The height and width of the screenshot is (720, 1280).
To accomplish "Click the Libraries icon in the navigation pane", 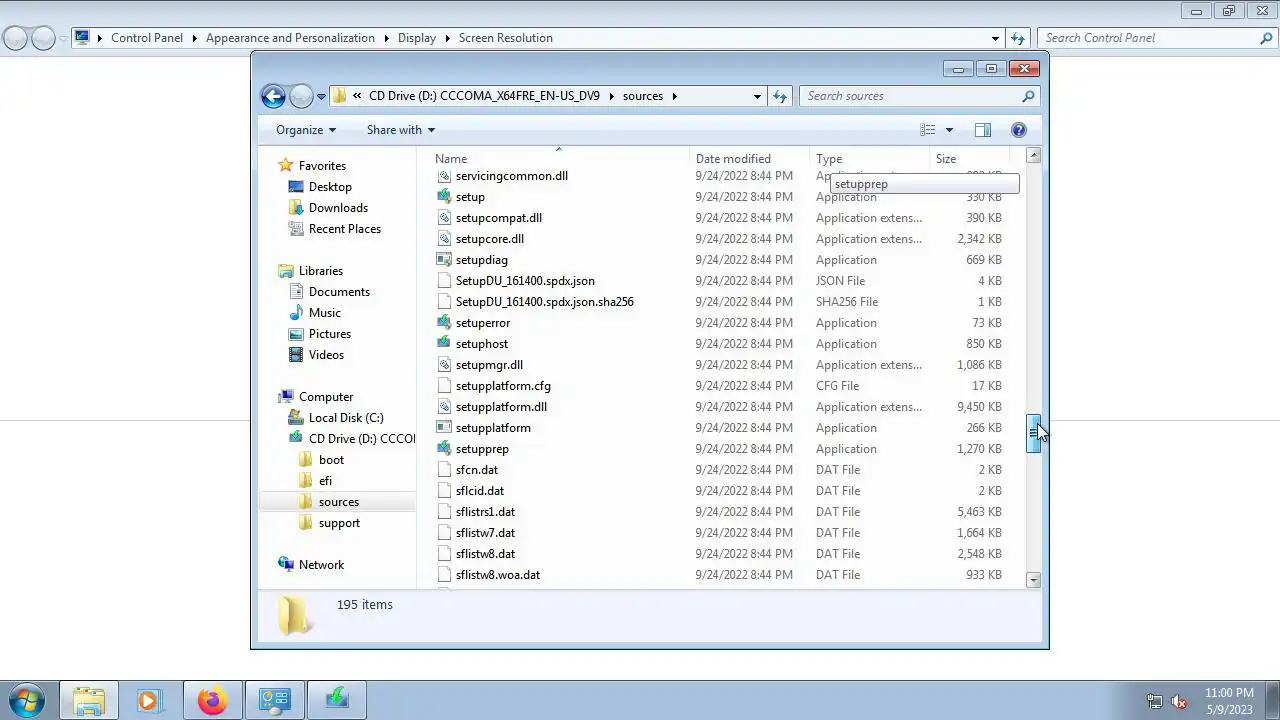I will [x=286, y=271].
